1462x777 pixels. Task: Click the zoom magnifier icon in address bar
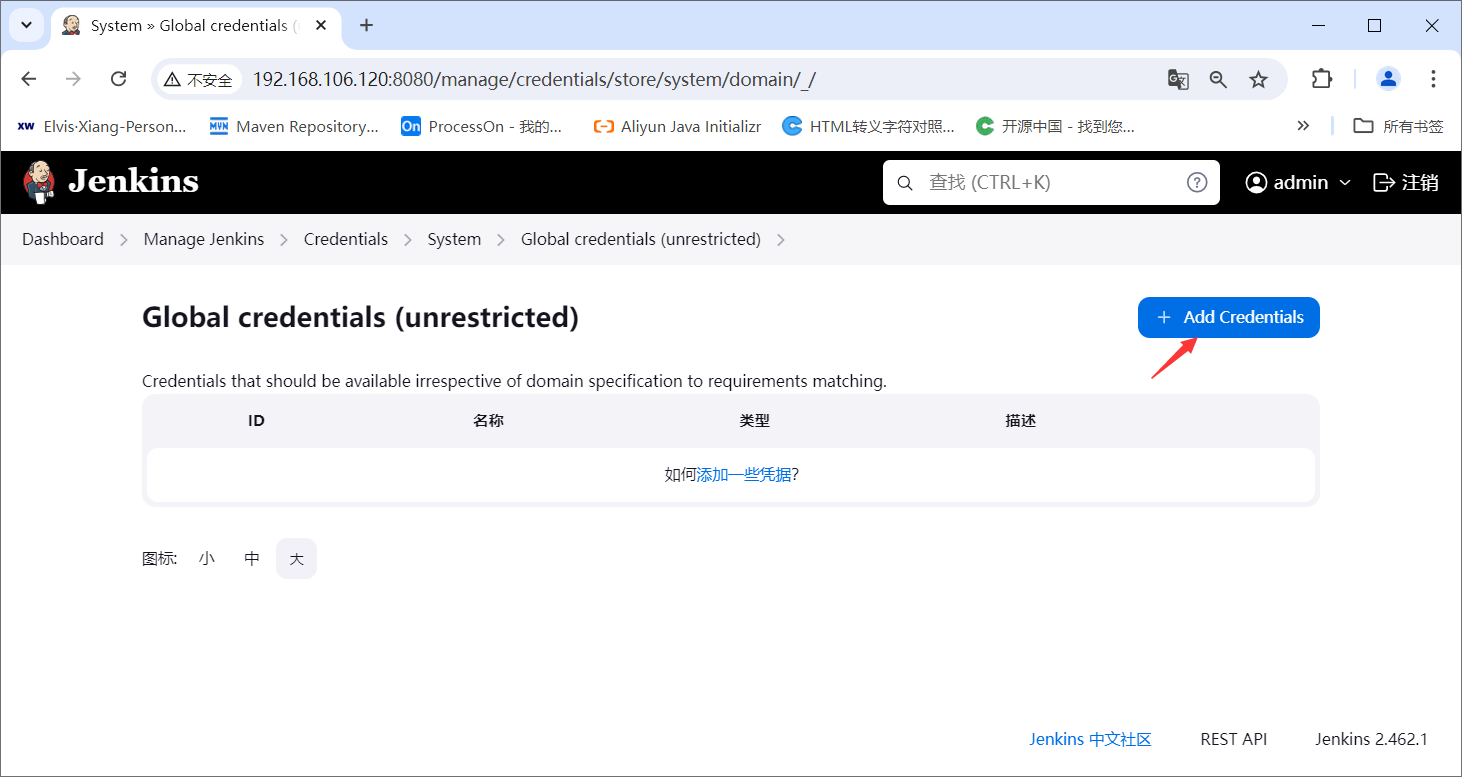coord(1218,79)
